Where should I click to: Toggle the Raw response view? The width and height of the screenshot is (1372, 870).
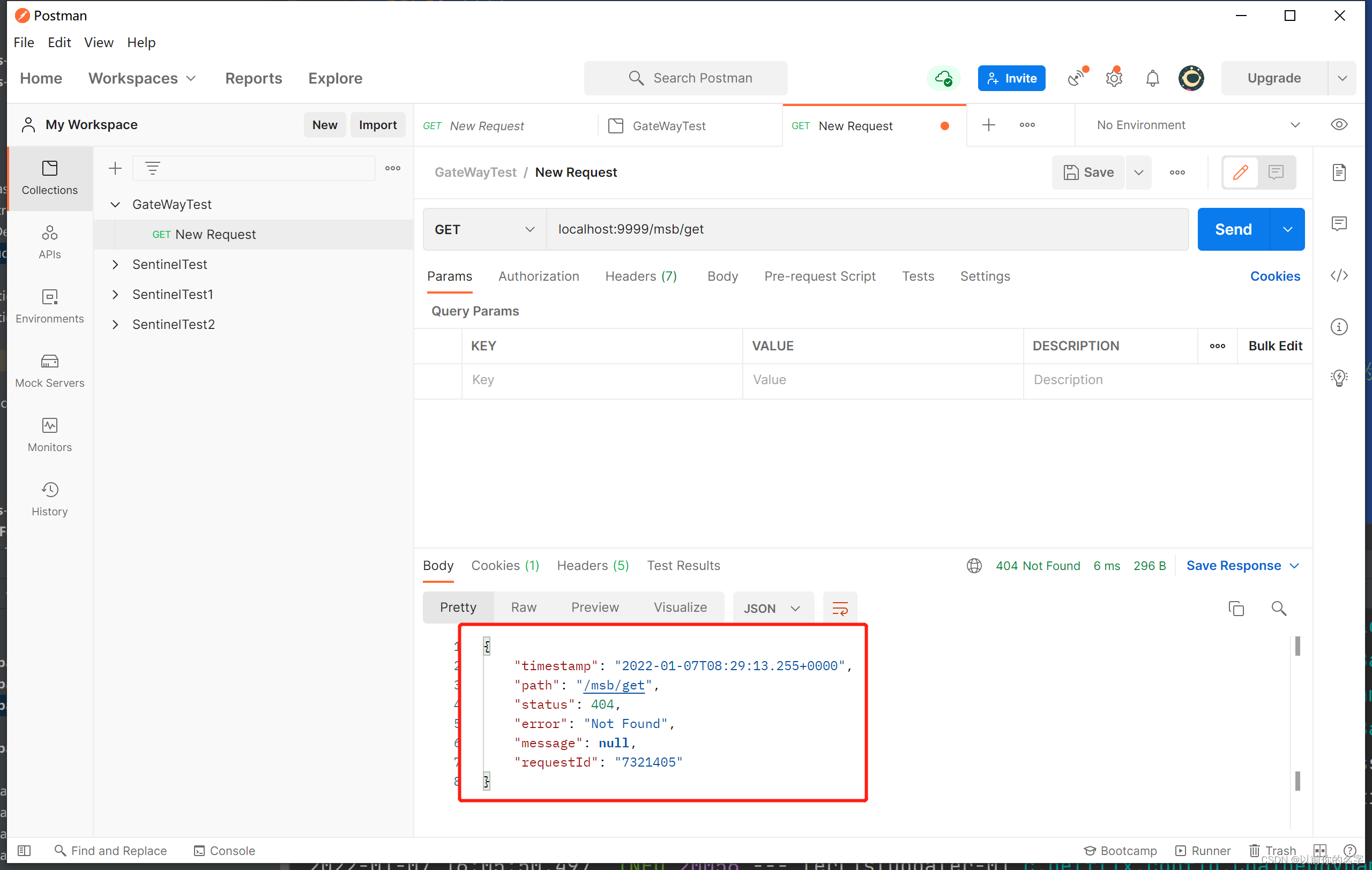tap(524, 608)
